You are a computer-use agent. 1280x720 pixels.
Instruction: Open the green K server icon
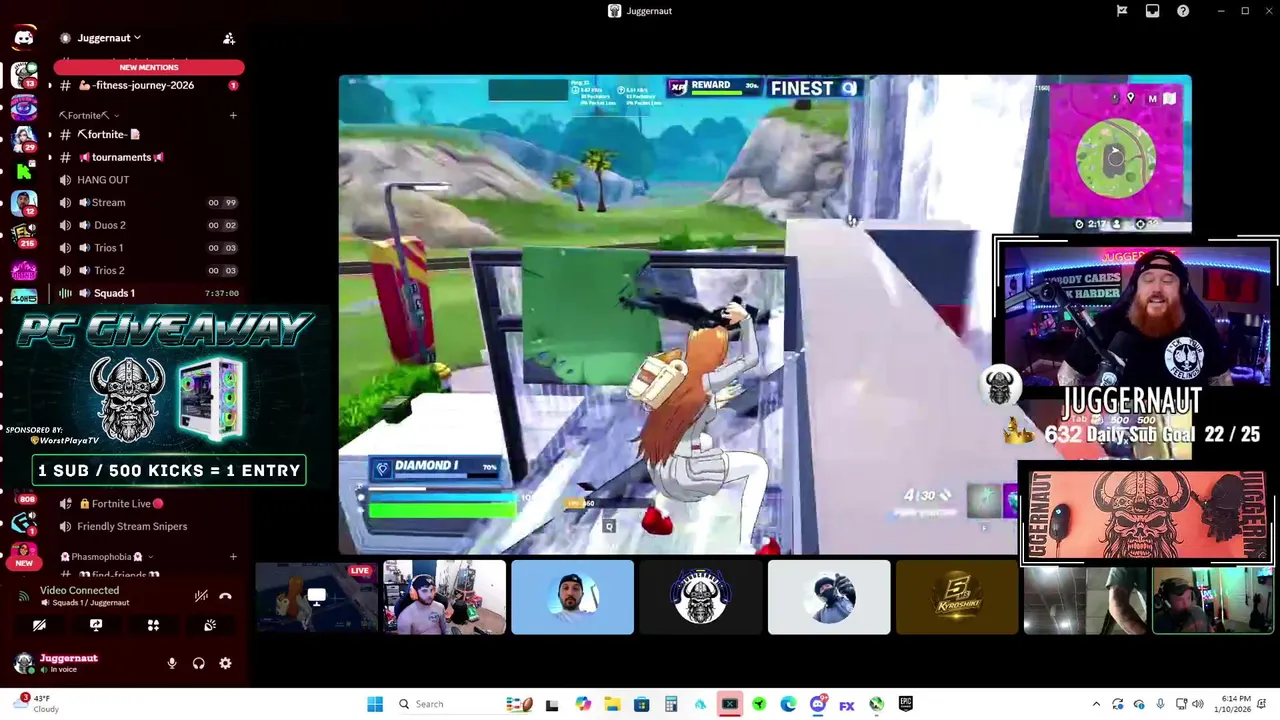tap(24, 170)
